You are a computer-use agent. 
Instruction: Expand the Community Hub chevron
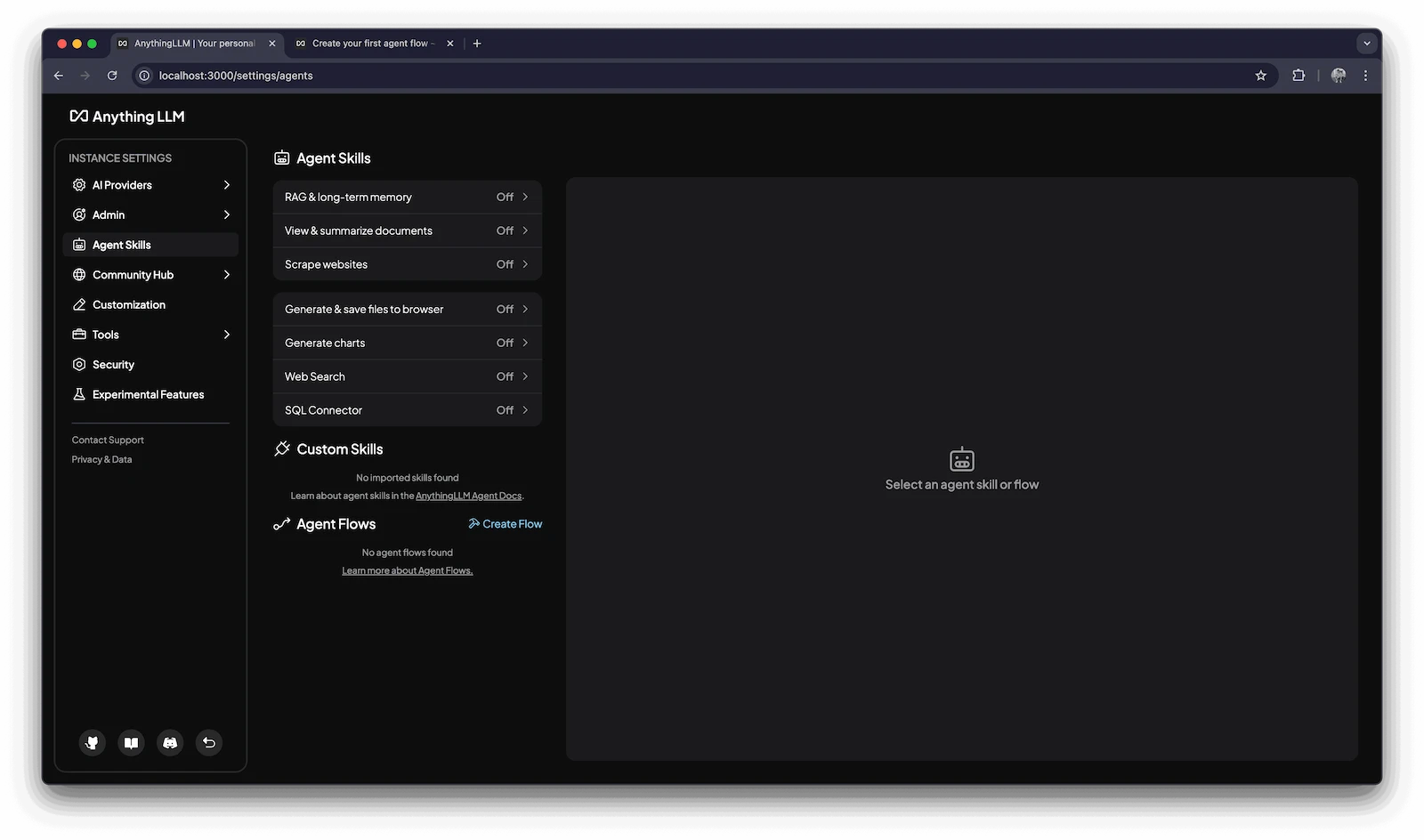(227, 275)
